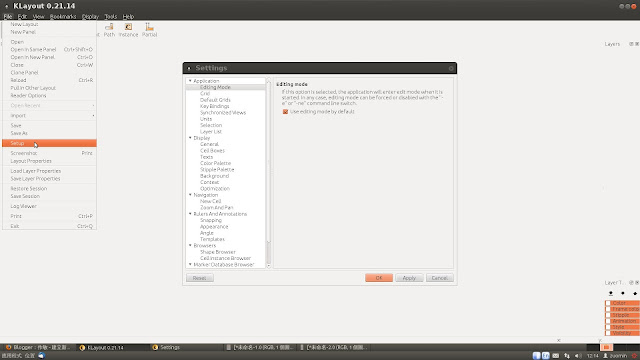Collapse the Marker Database Browser node

point(190,264)
